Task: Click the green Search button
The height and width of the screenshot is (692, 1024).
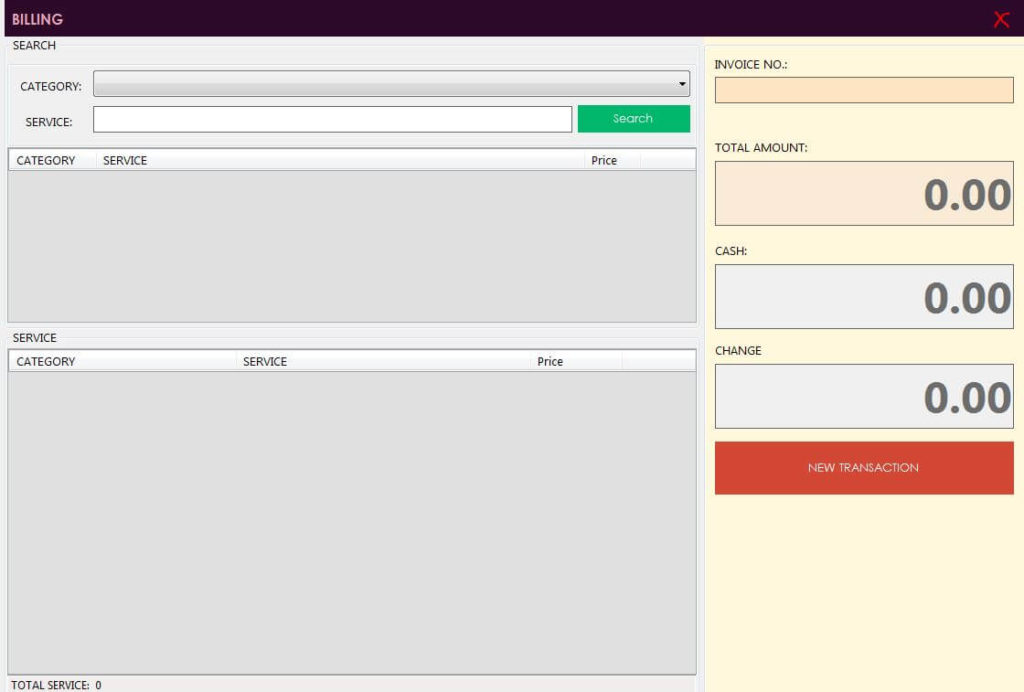Action: (633, 119)
